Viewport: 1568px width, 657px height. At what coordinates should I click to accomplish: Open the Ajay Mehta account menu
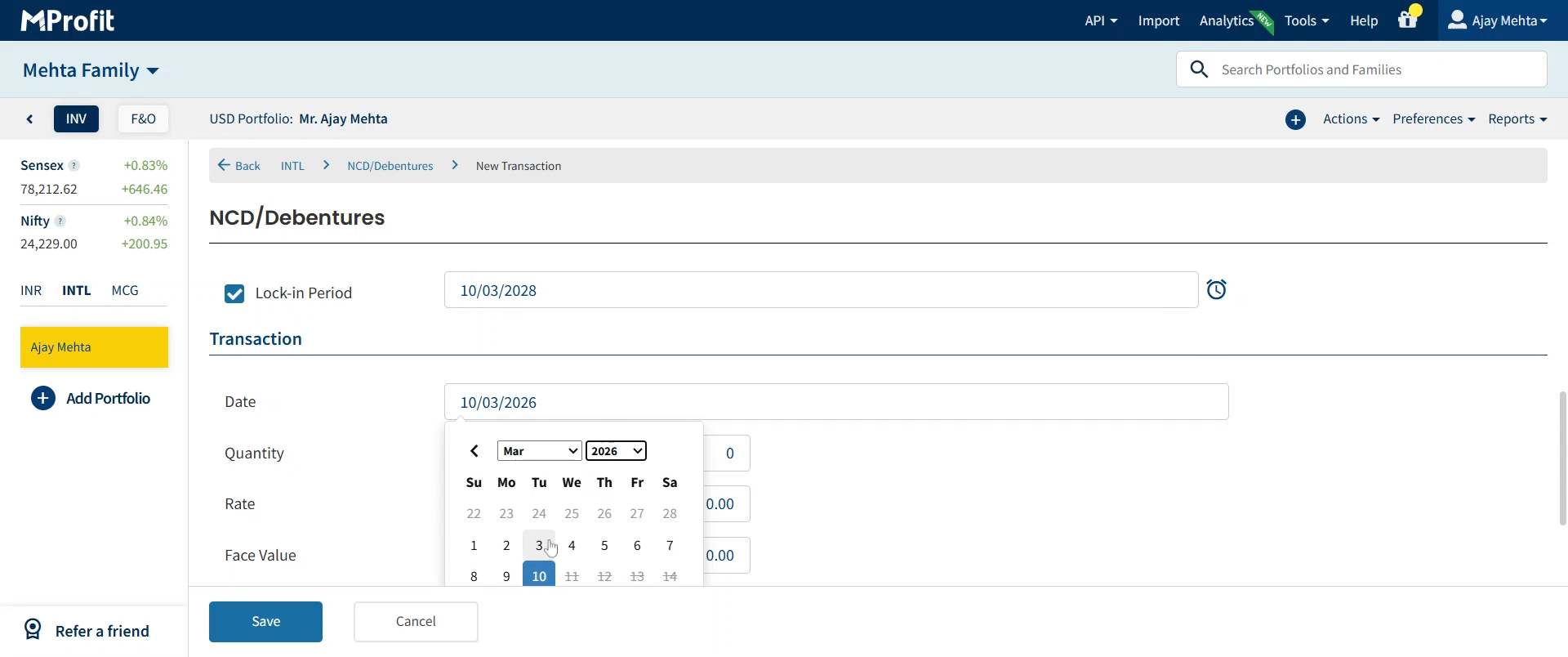1498,20
